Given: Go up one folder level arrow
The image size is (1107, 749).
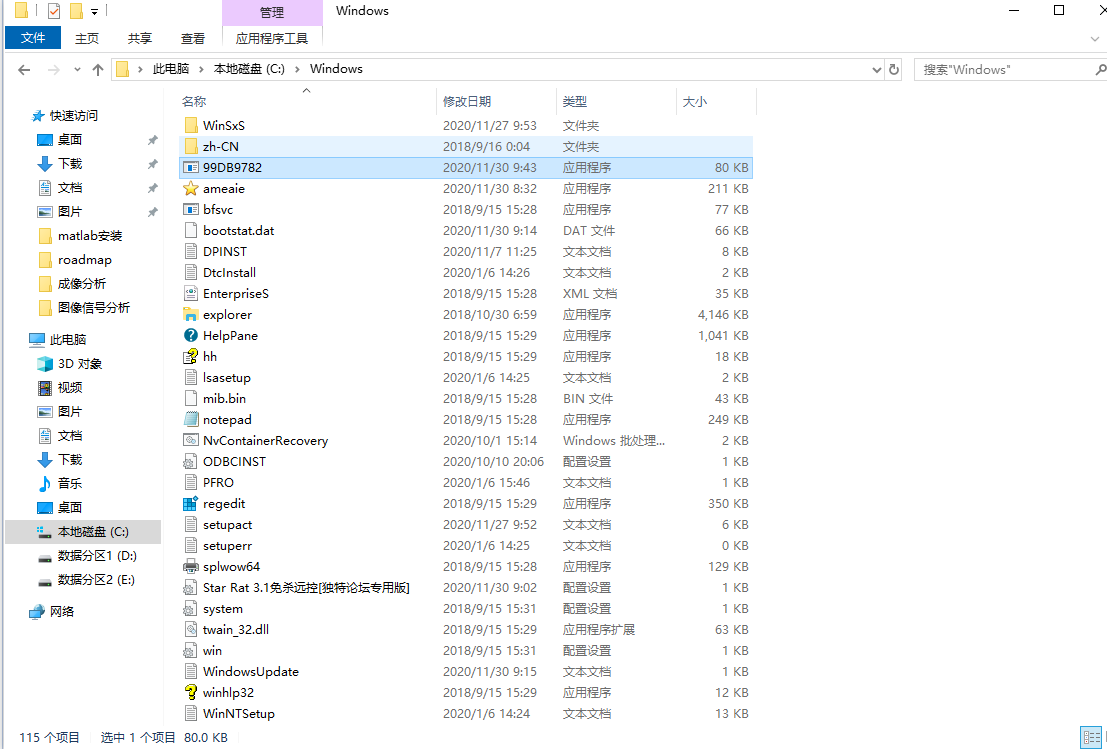Looking at the screenshot, I should coord(98,69).
